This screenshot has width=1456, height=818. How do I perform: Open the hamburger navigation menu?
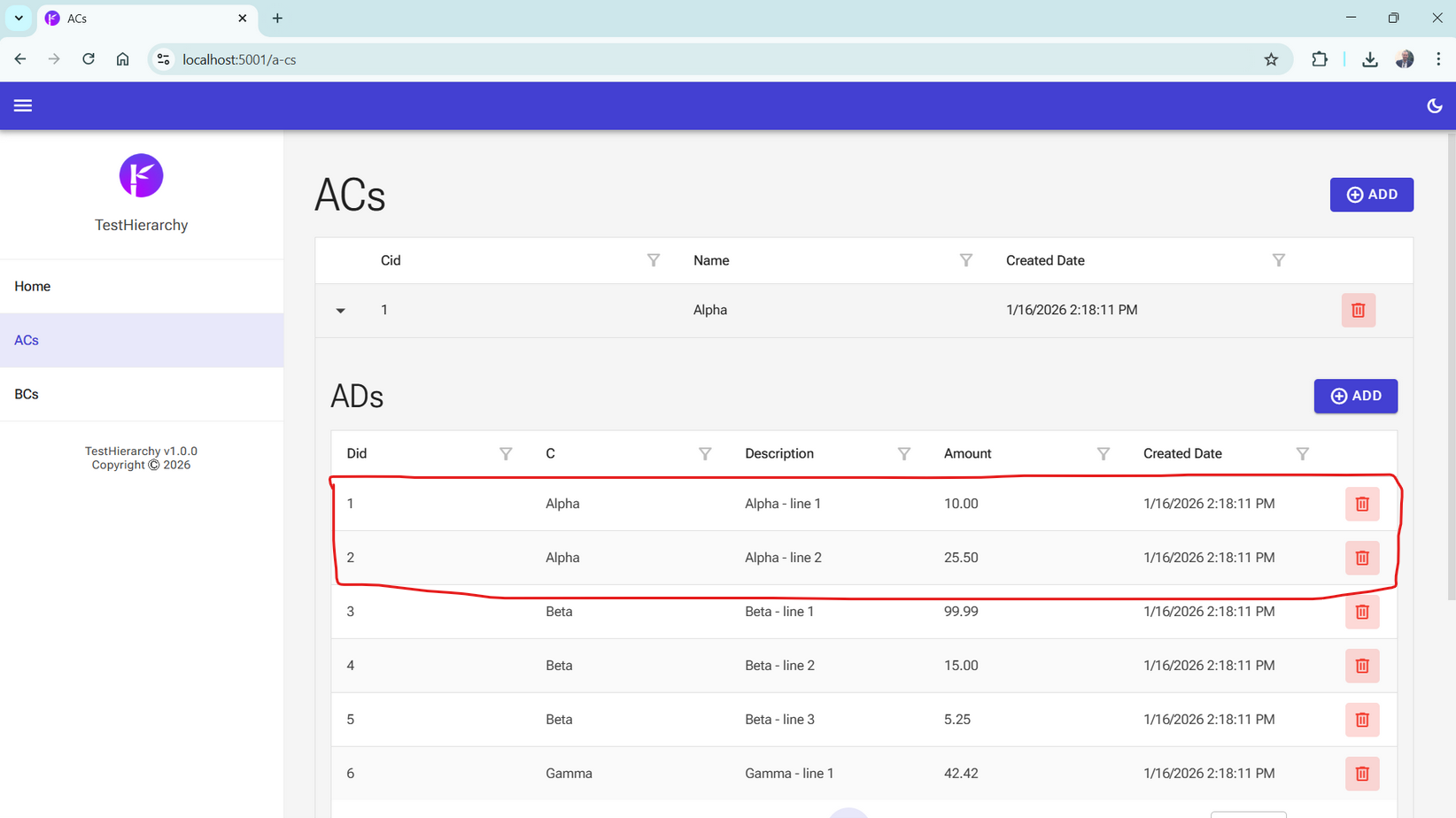point(23,105)
